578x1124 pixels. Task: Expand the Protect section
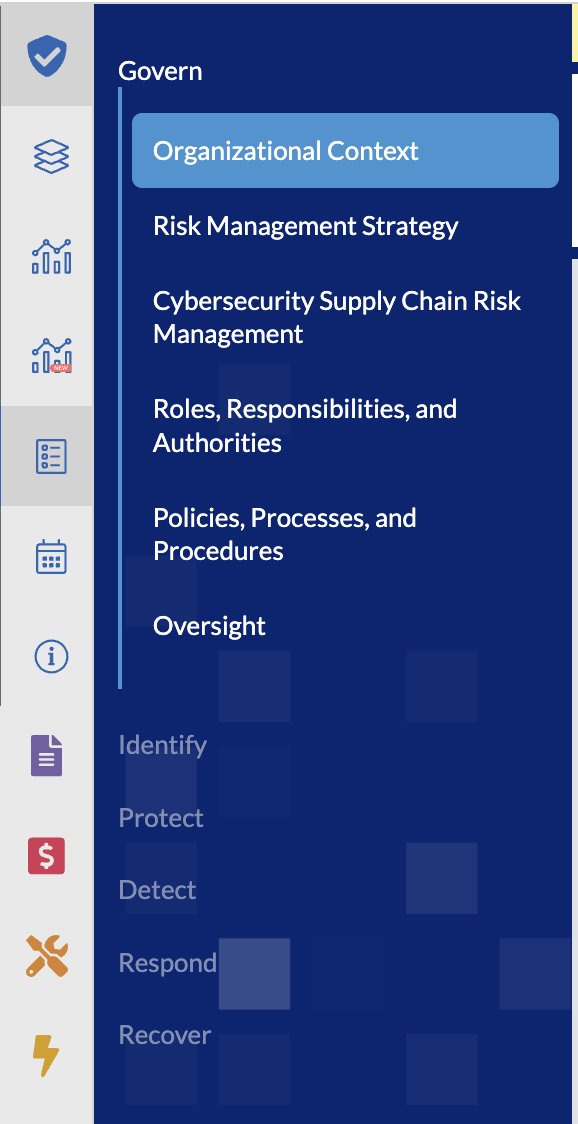click(161, 818)
